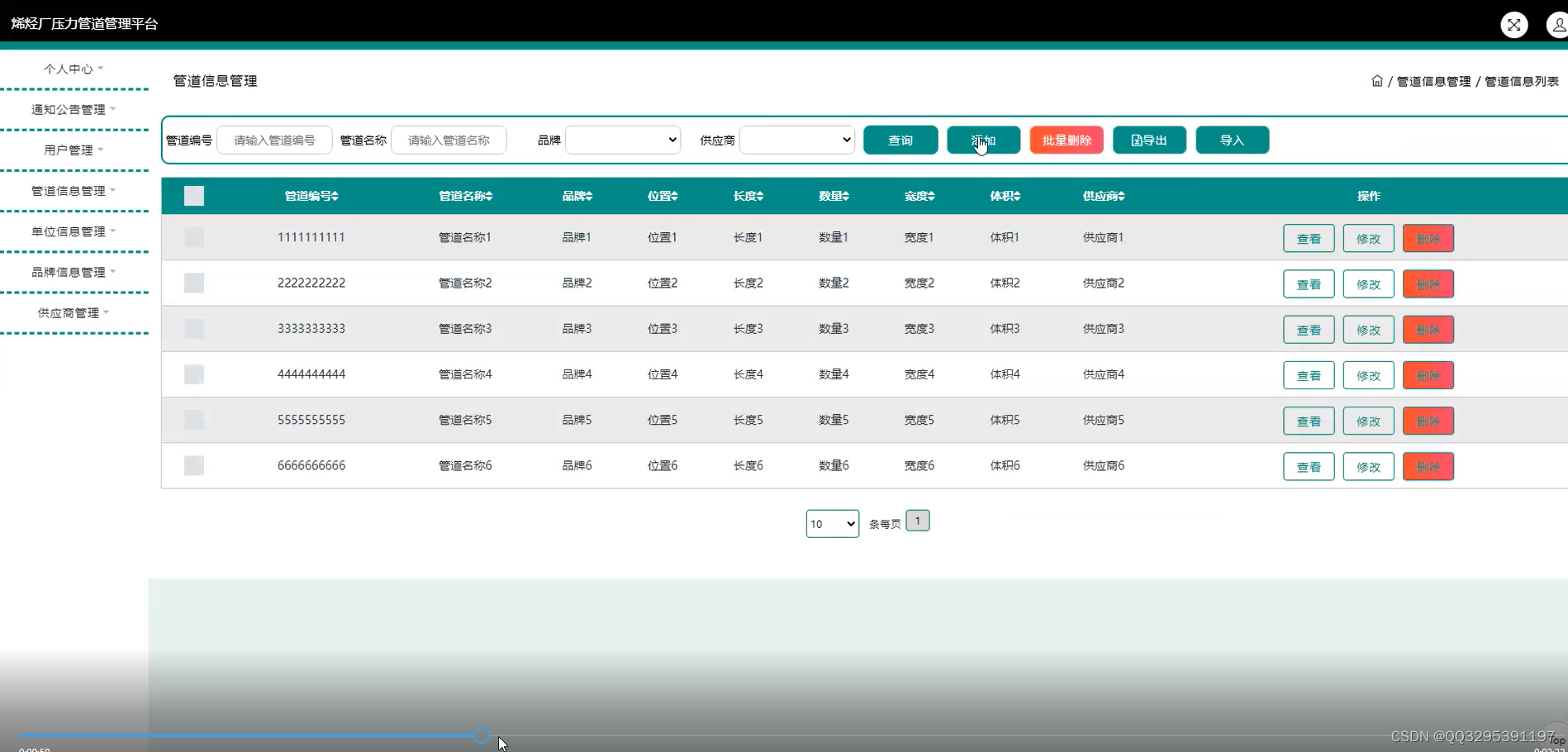Click 查看 for row 管道名称4
This screenshot has width=1568, height=752.
click(1309, 375)
